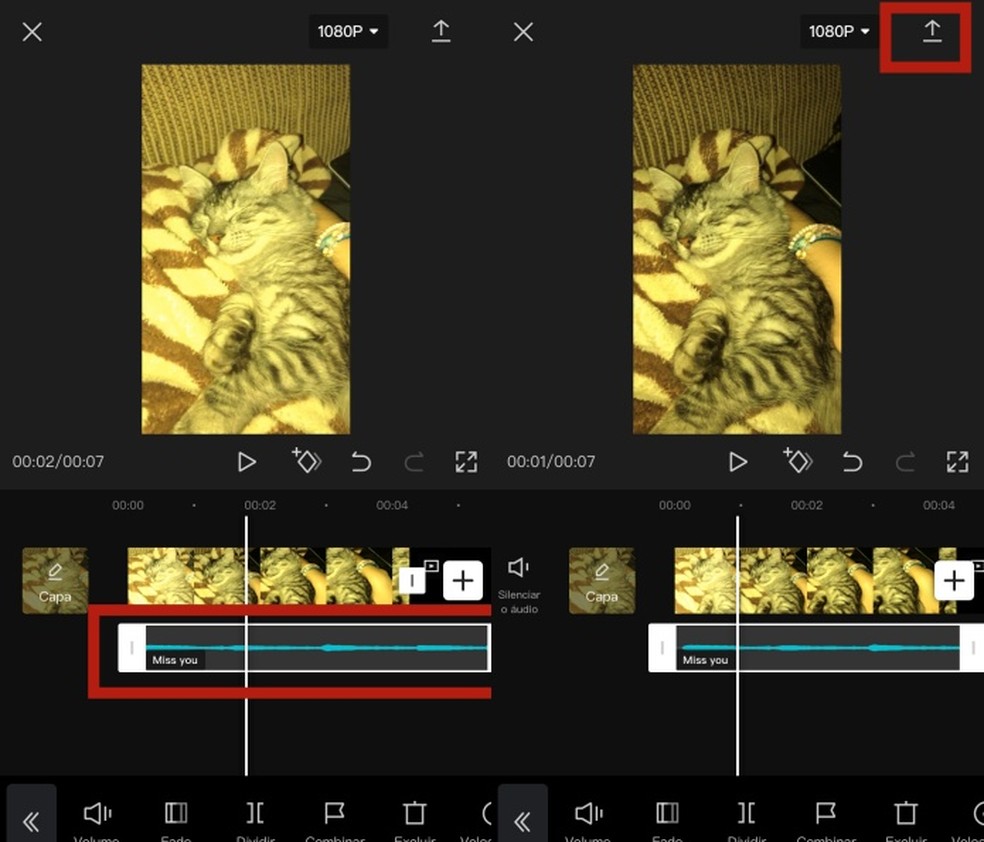Select the Miss you audio clip in right screenshot
984x842 pixels.
pyautogui.click(x=818, y=647)
